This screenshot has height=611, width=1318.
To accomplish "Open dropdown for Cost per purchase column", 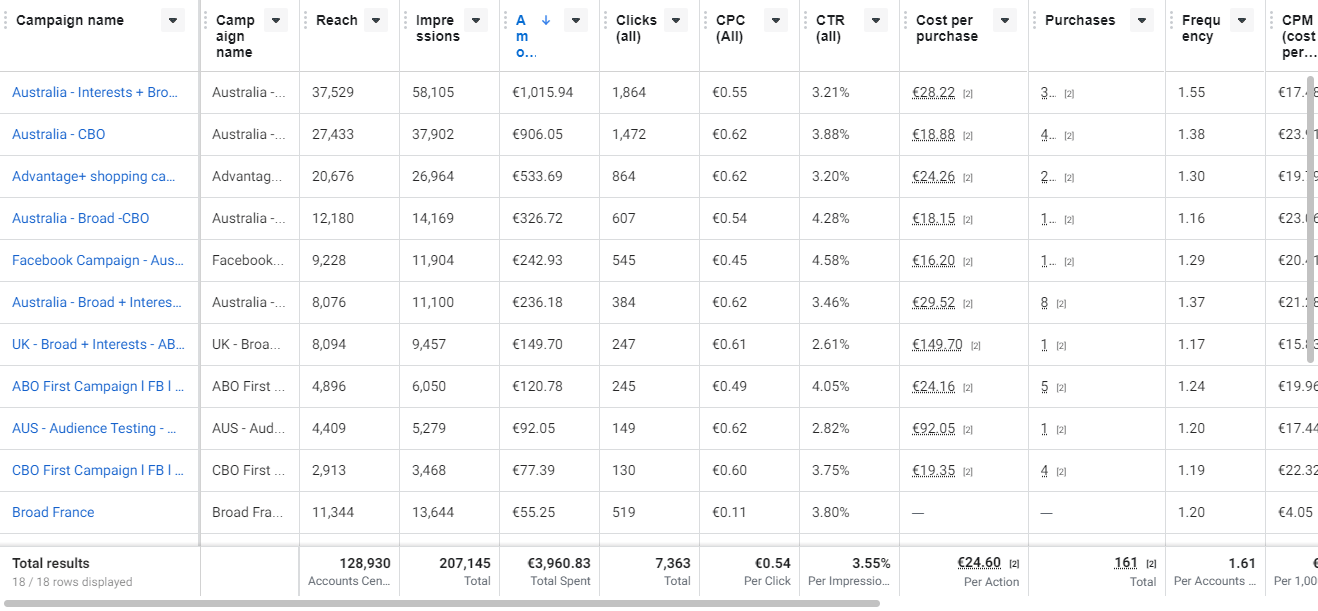I will click(x=1005, y=20).
